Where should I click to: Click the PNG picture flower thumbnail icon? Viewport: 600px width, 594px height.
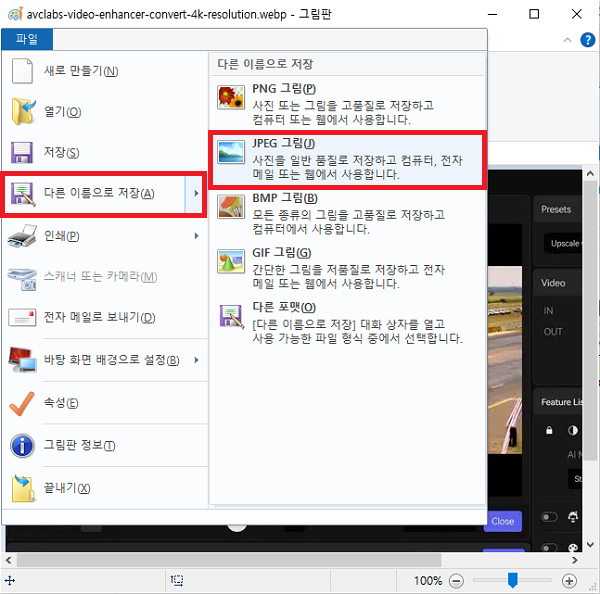point(231,97)
